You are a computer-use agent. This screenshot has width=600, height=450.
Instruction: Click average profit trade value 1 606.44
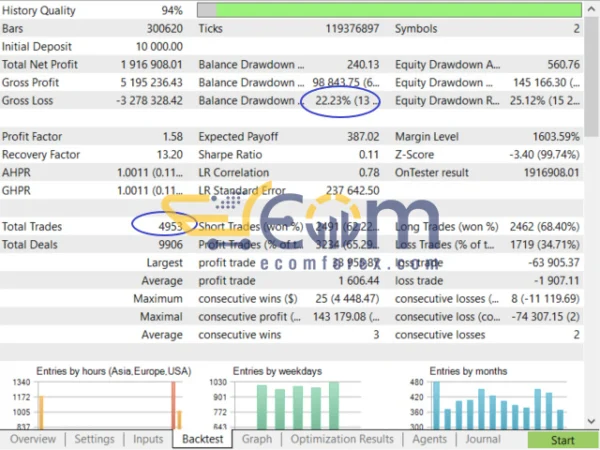pyautogui.click(x=359, y=280)
